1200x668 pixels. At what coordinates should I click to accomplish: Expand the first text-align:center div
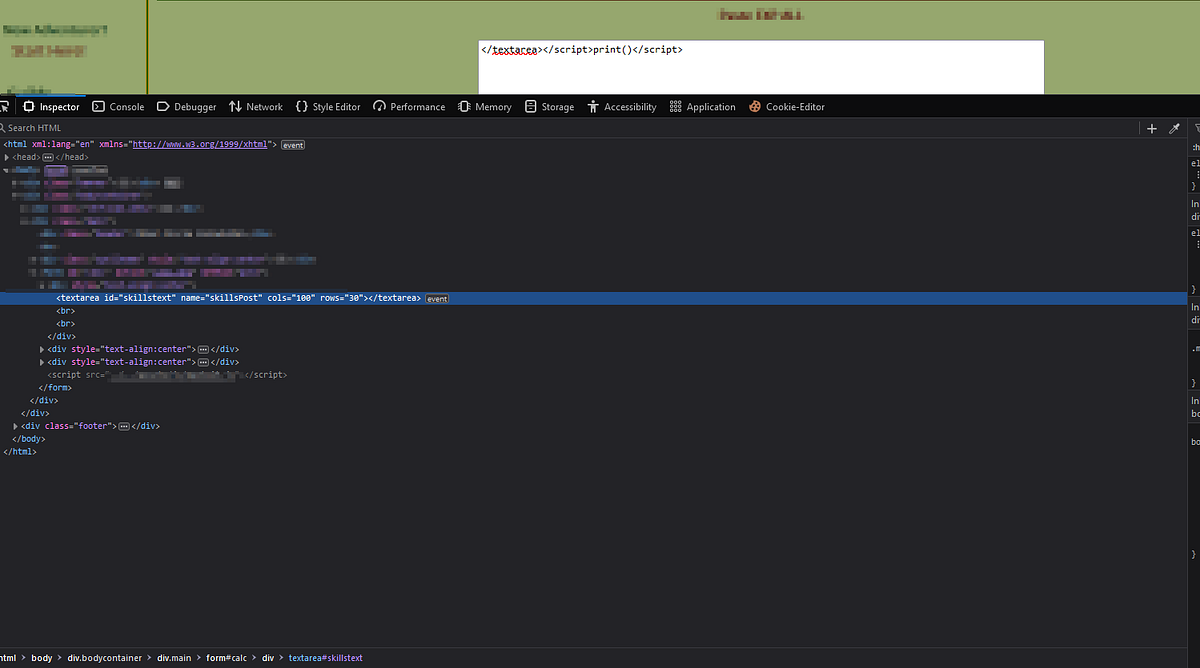pyautogui.click(x=42, y=349)
